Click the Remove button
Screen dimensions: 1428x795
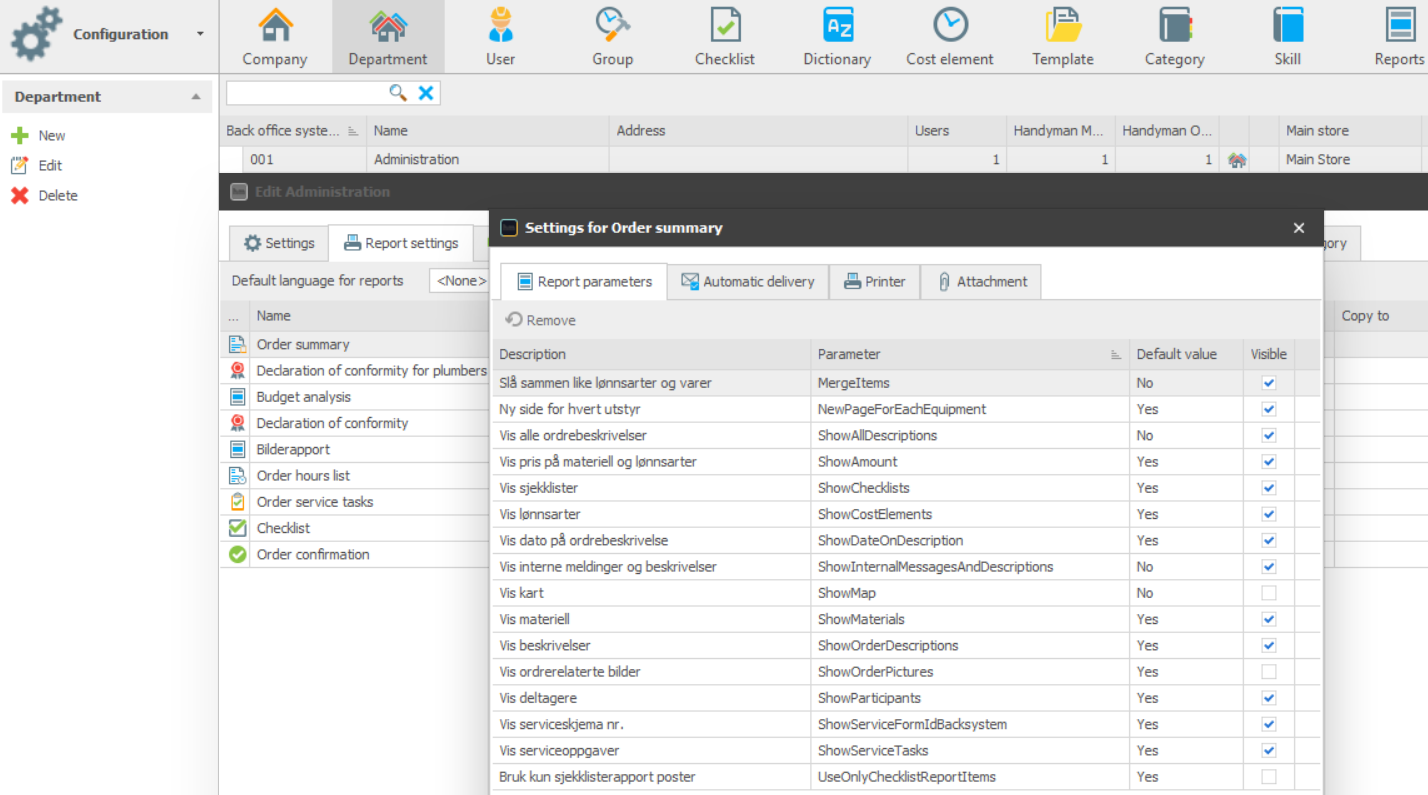540,320
